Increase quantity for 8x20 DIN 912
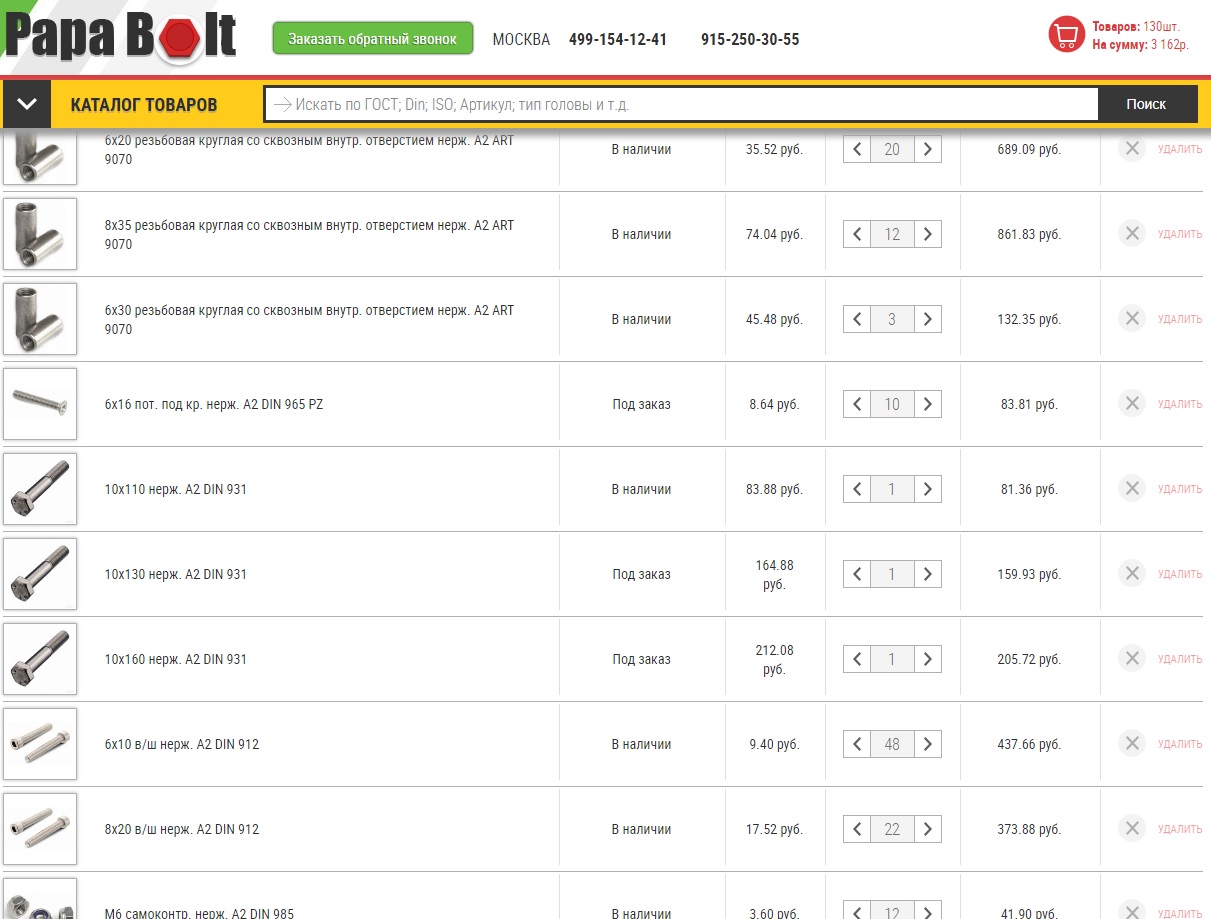1211x919 pixels. click(928, 830)
